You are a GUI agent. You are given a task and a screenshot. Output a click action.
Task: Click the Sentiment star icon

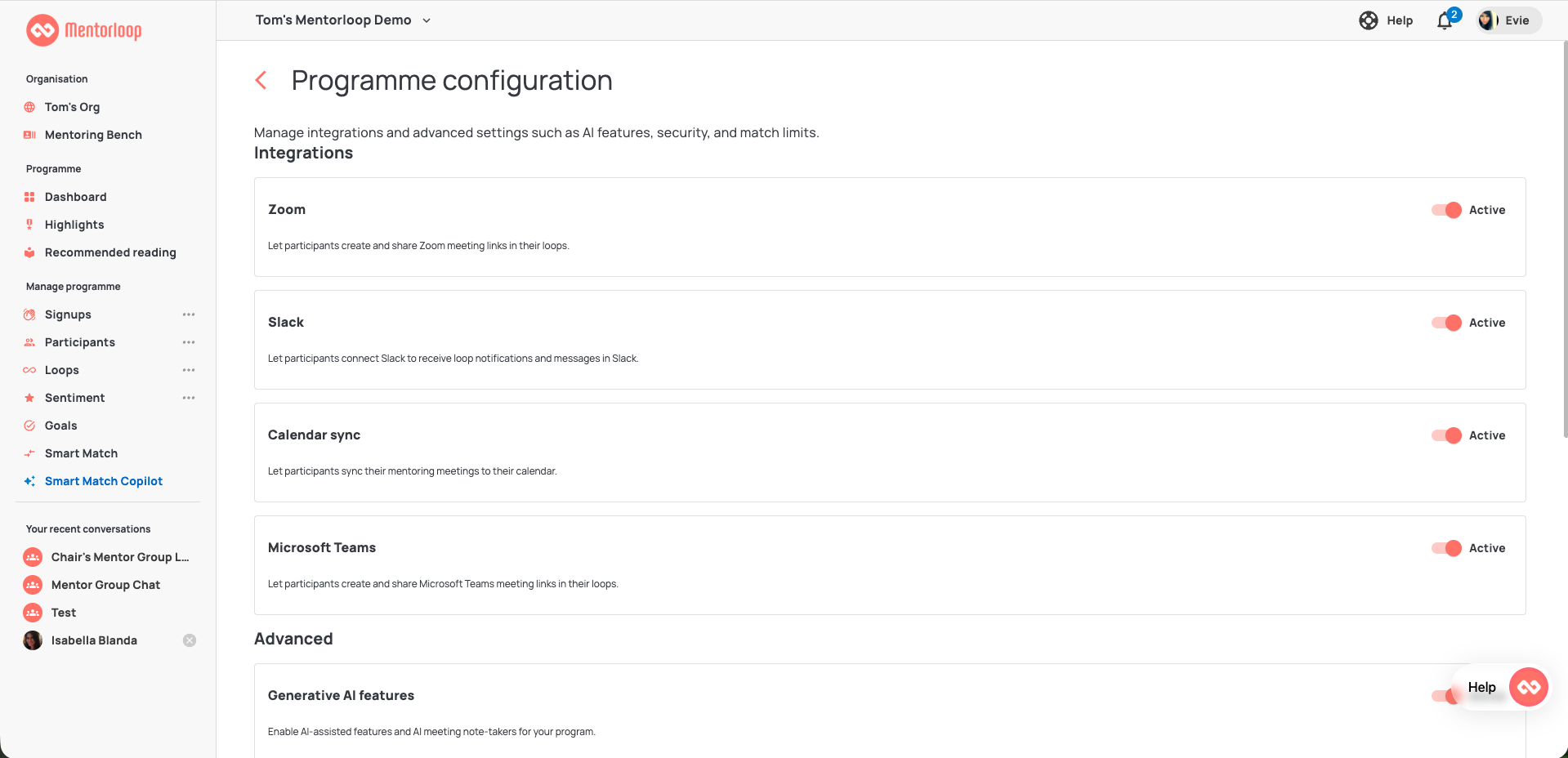pos(29,398)
